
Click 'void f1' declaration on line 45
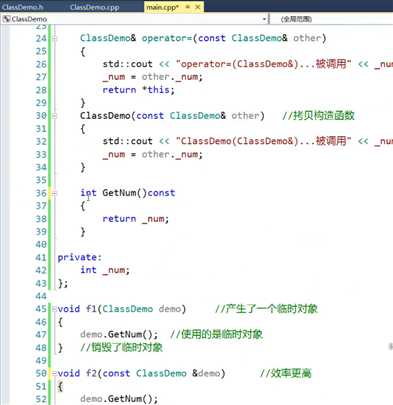77,309
